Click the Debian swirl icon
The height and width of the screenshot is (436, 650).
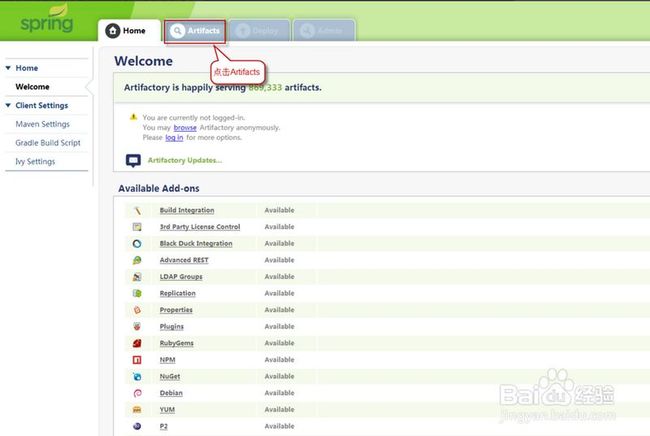point(137,393)
